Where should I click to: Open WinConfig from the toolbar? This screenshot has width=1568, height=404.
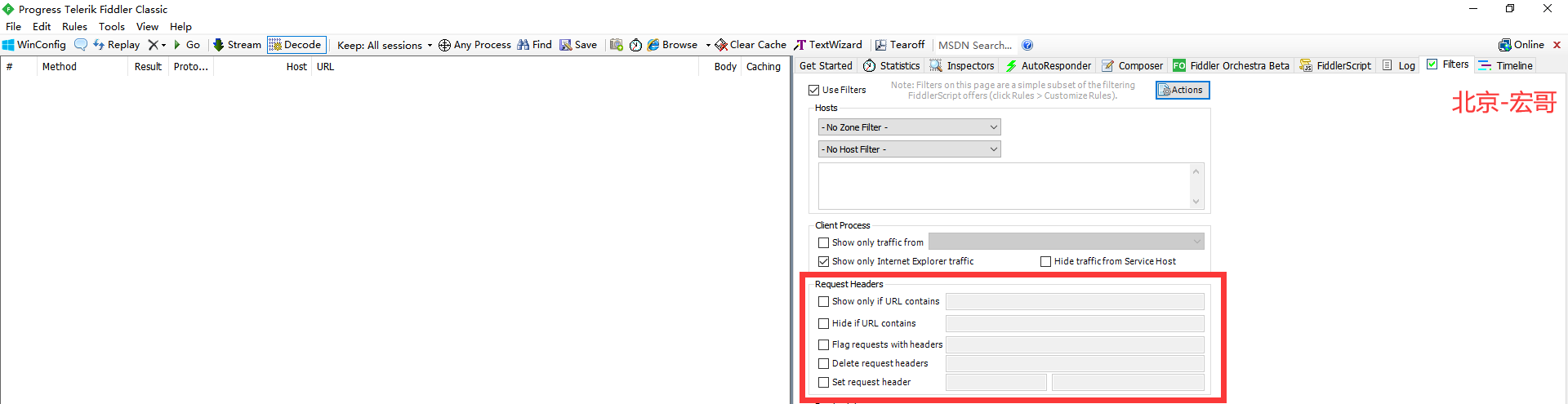tap(34, 45)
